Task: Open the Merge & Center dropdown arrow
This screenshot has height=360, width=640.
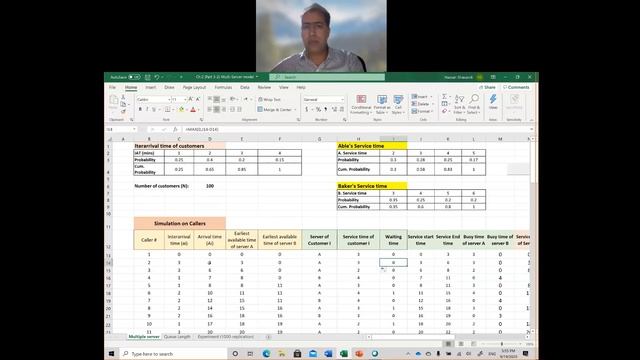Action: pyautogui.click(x=295, y=109)
